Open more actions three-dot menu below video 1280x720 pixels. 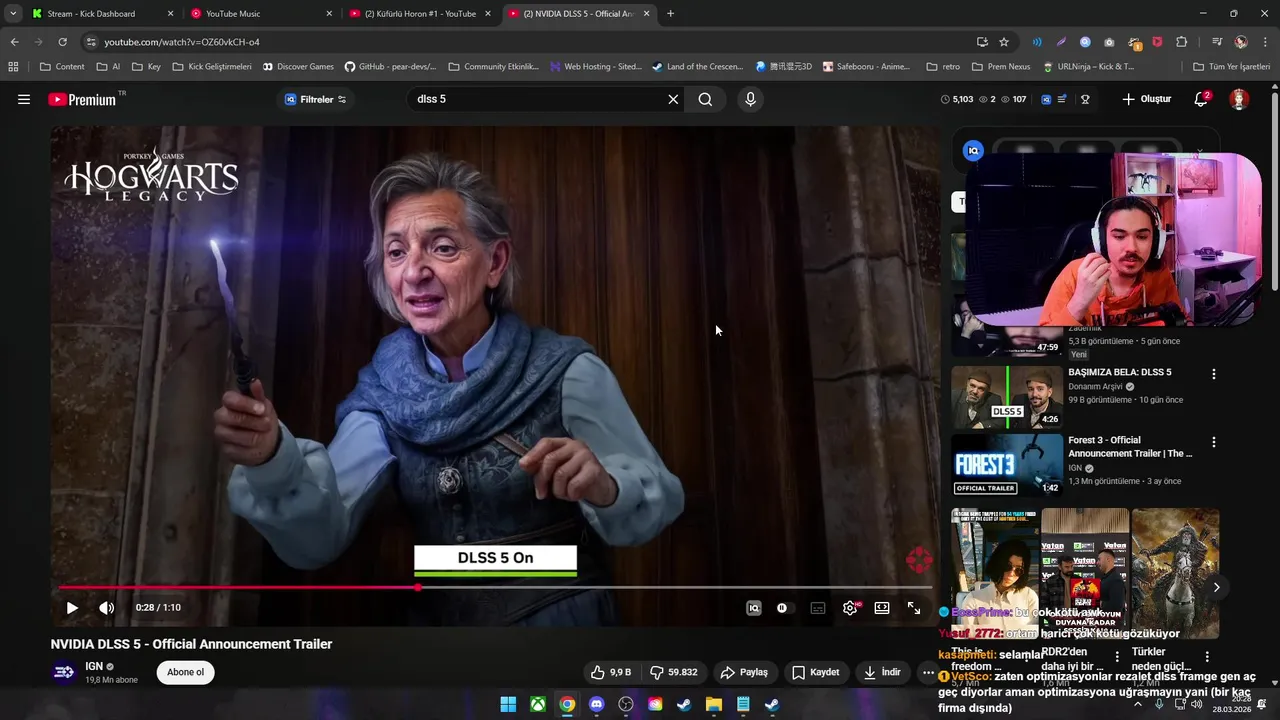(929, 673)
